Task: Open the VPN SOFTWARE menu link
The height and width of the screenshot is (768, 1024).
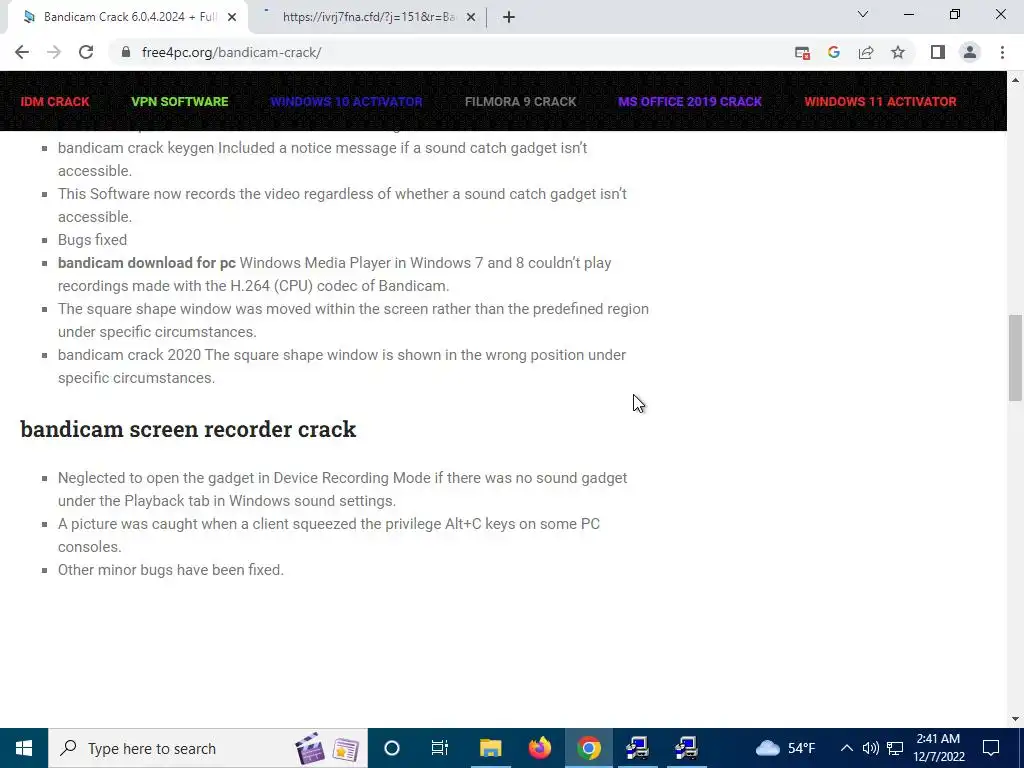Action: click(180, 102)
